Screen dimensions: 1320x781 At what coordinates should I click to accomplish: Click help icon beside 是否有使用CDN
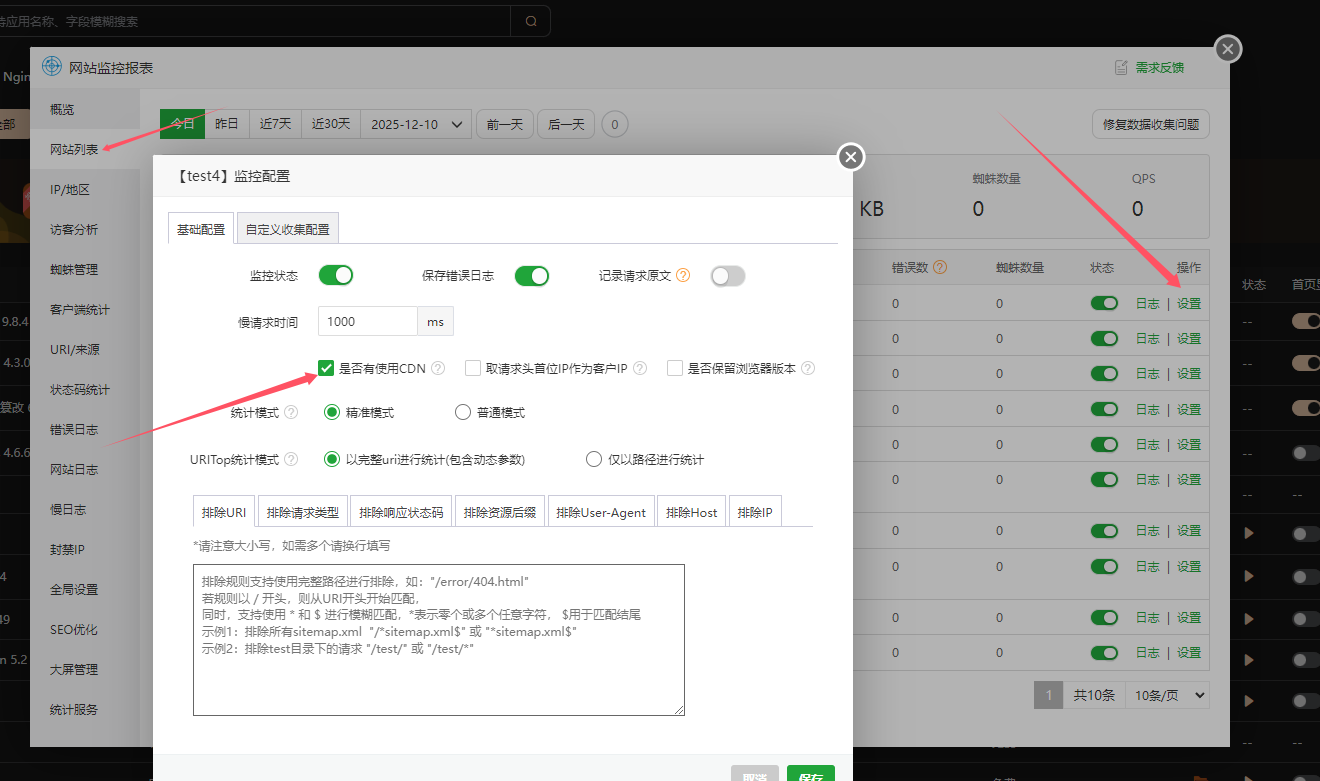pos(438,368)
